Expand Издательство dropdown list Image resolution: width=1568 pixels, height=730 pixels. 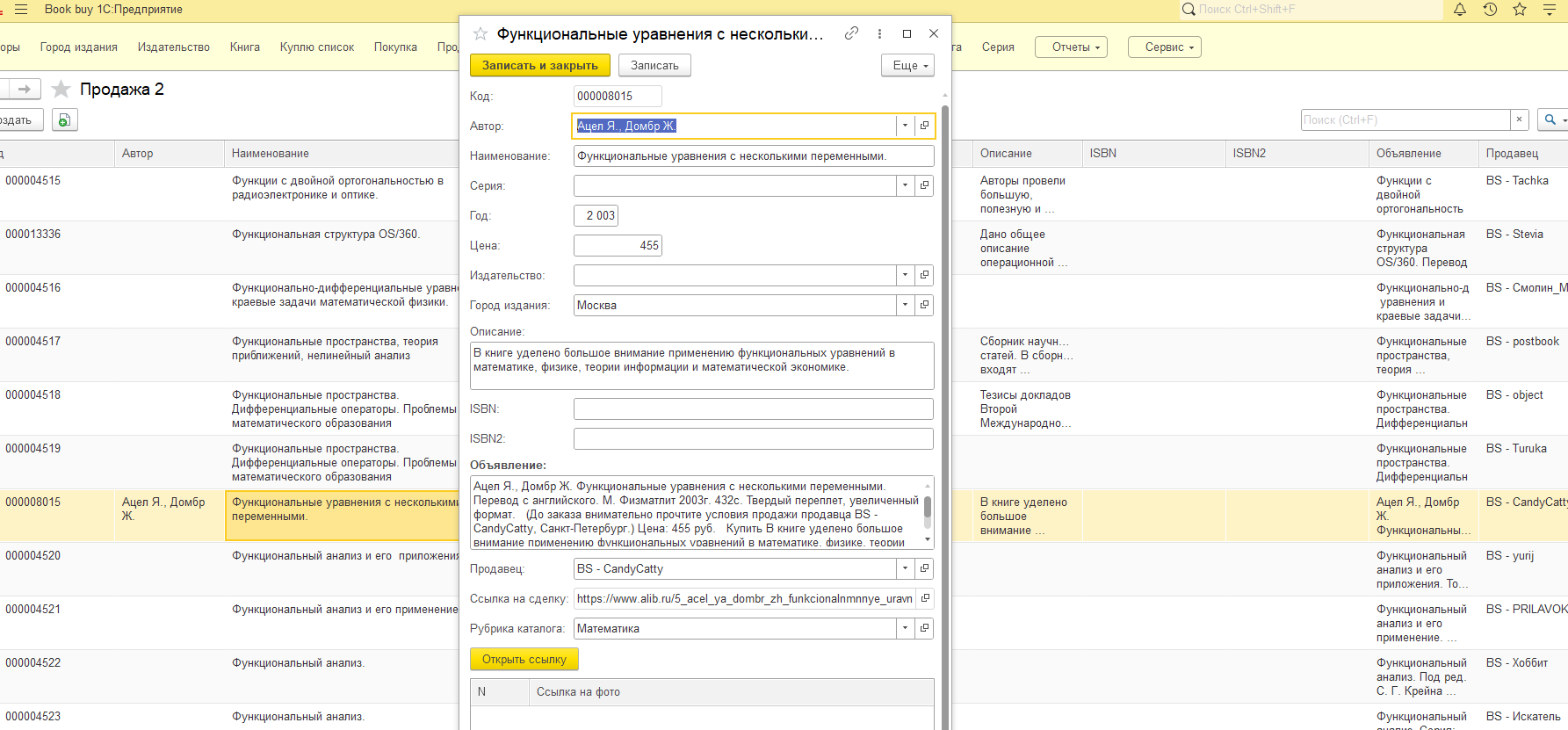tap(905, 275)
